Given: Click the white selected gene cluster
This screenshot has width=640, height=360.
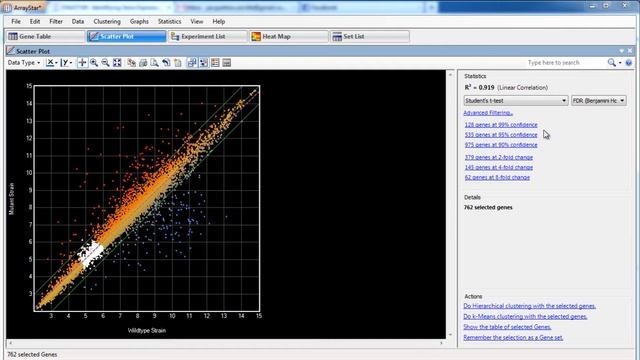Looking at the screenshot, I should [91, 253].
